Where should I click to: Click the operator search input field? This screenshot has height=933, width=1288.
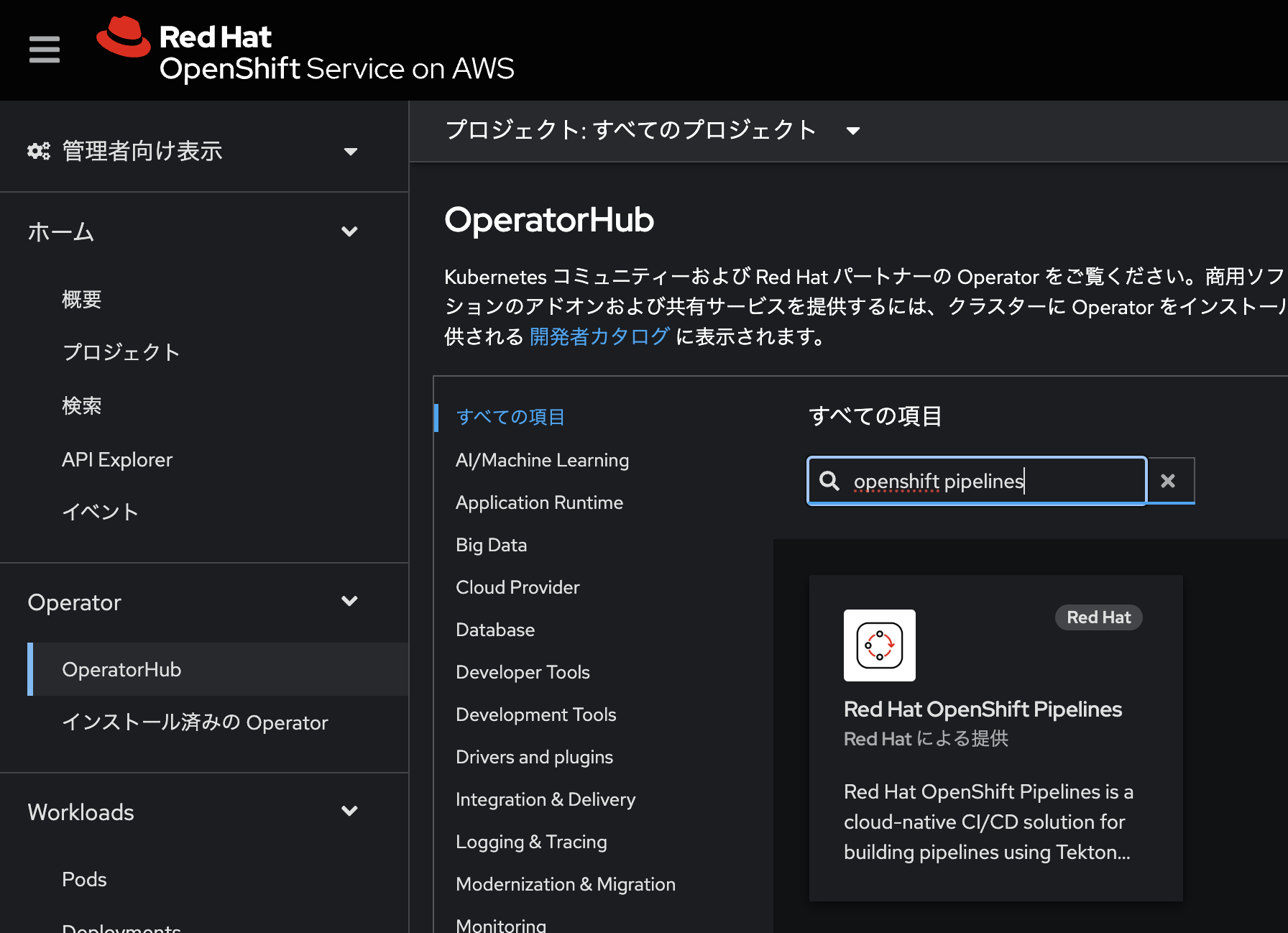point(977,481)
